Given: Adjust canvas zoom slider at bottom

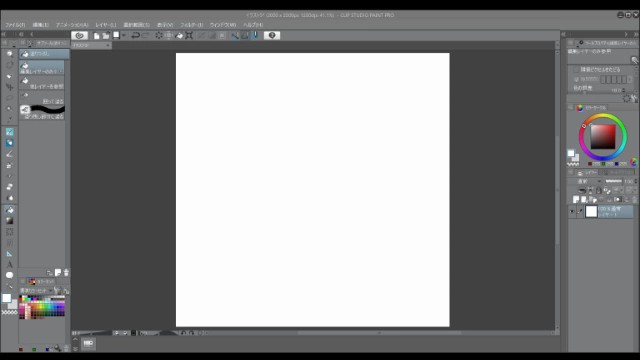Looking at the screenshot, I should click(x=92, y=333).
